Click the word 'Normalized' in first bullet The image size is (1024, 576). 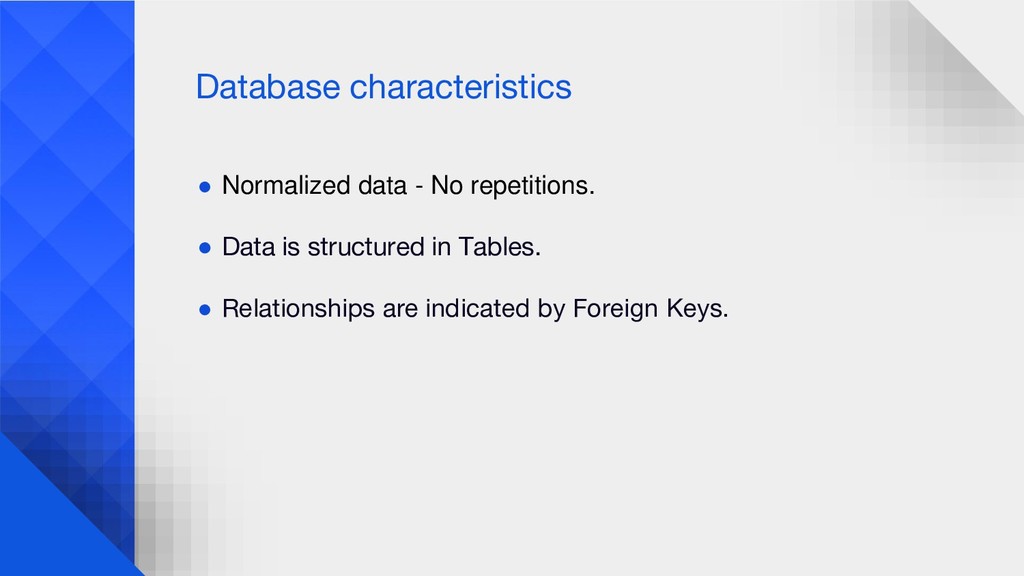point(287,185)
